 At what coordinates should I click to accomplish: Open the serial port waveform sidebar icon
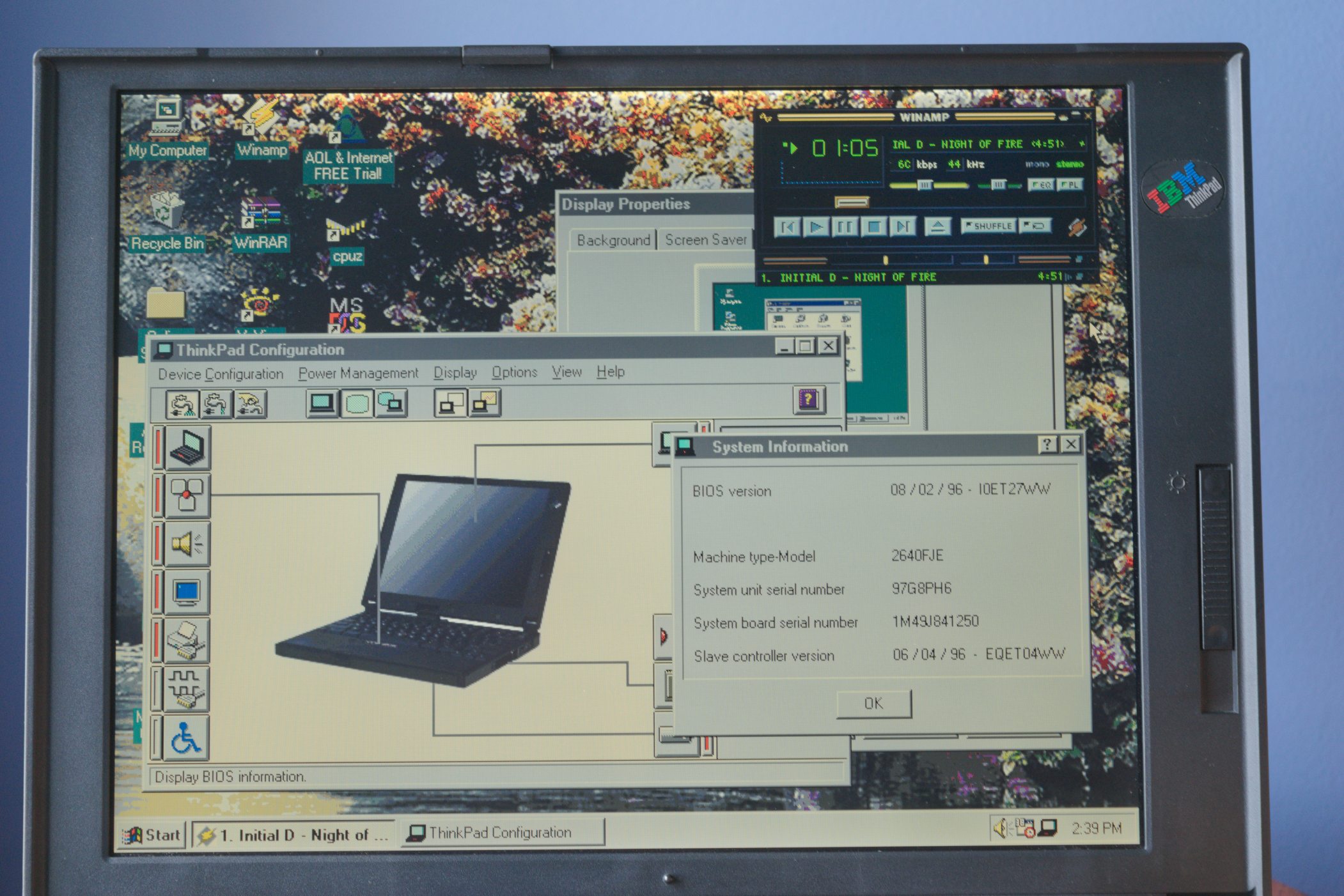187,689
